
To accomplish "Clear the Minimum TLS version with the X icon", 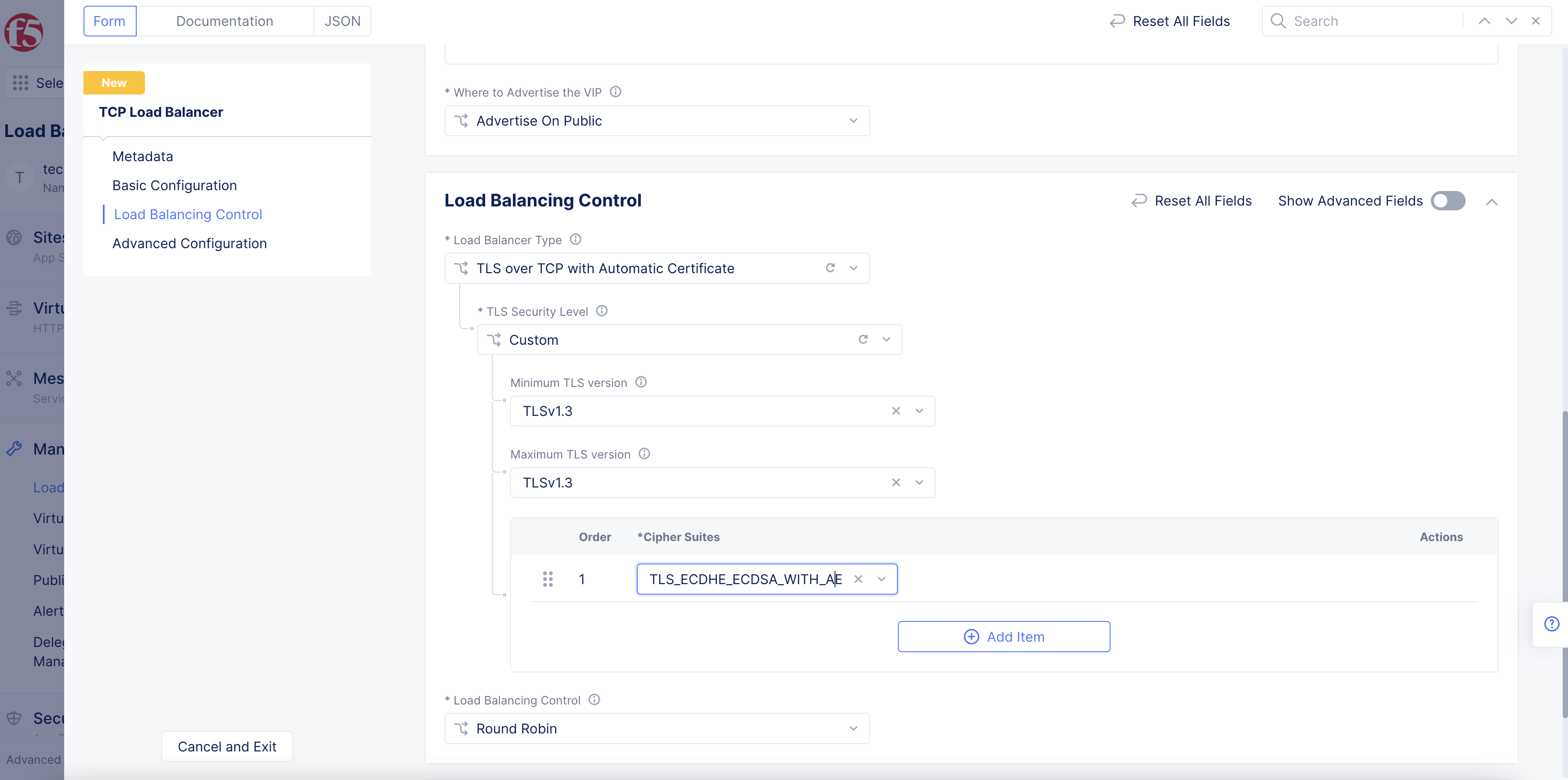I will tap(896, 411).
